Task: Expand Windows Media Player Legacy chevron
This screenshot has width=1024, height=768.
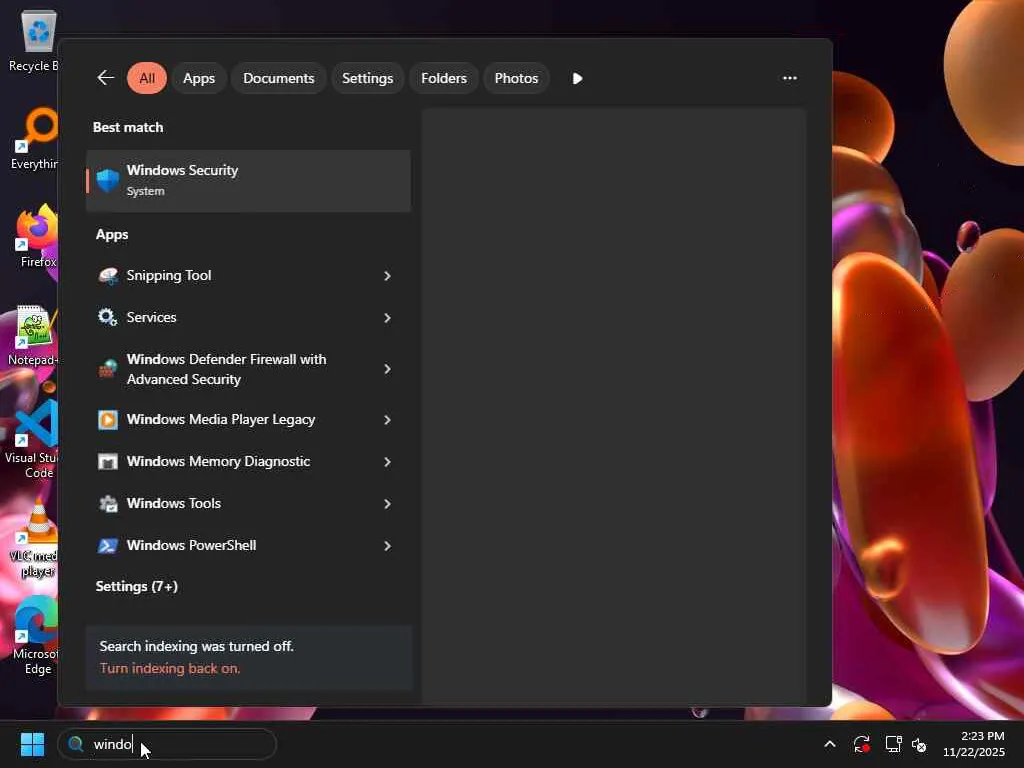Action: (387, 420)
